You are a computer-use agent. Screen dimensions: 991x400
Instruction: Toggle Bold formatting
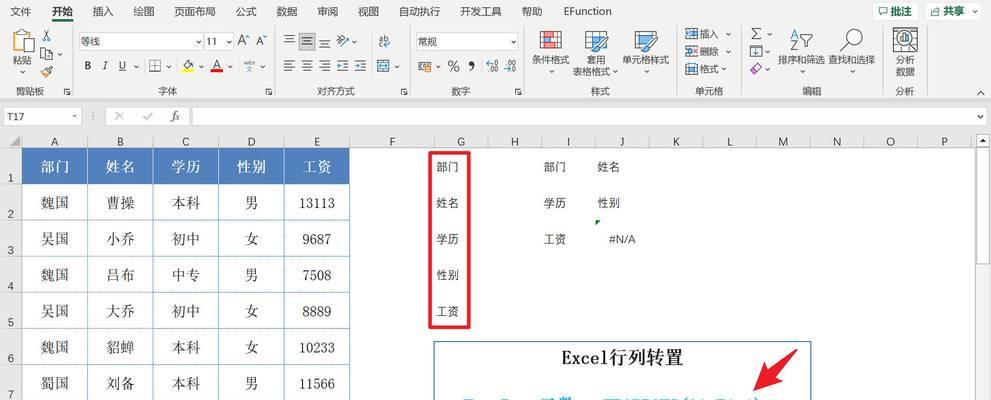point(88,66)
